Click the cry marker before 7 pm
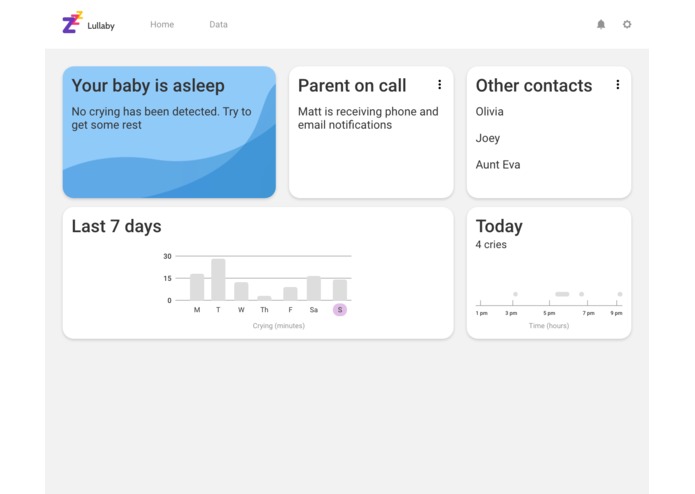This screenshot has width=695, height=494. tap(582, 294)
